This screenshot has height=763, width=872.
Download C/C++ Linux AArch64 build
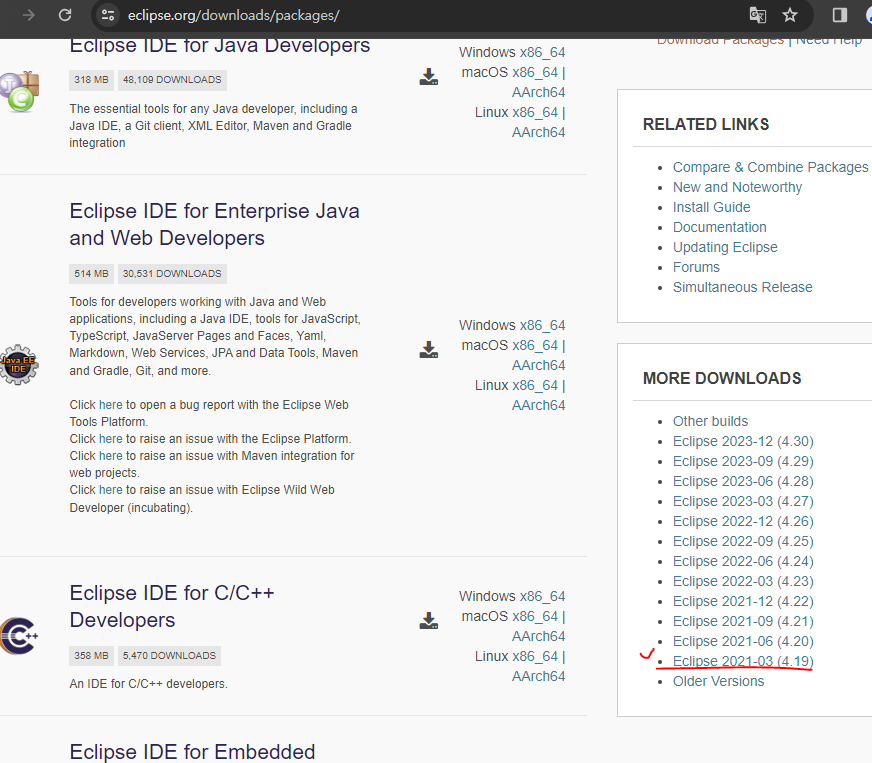(x=538, y=676)
